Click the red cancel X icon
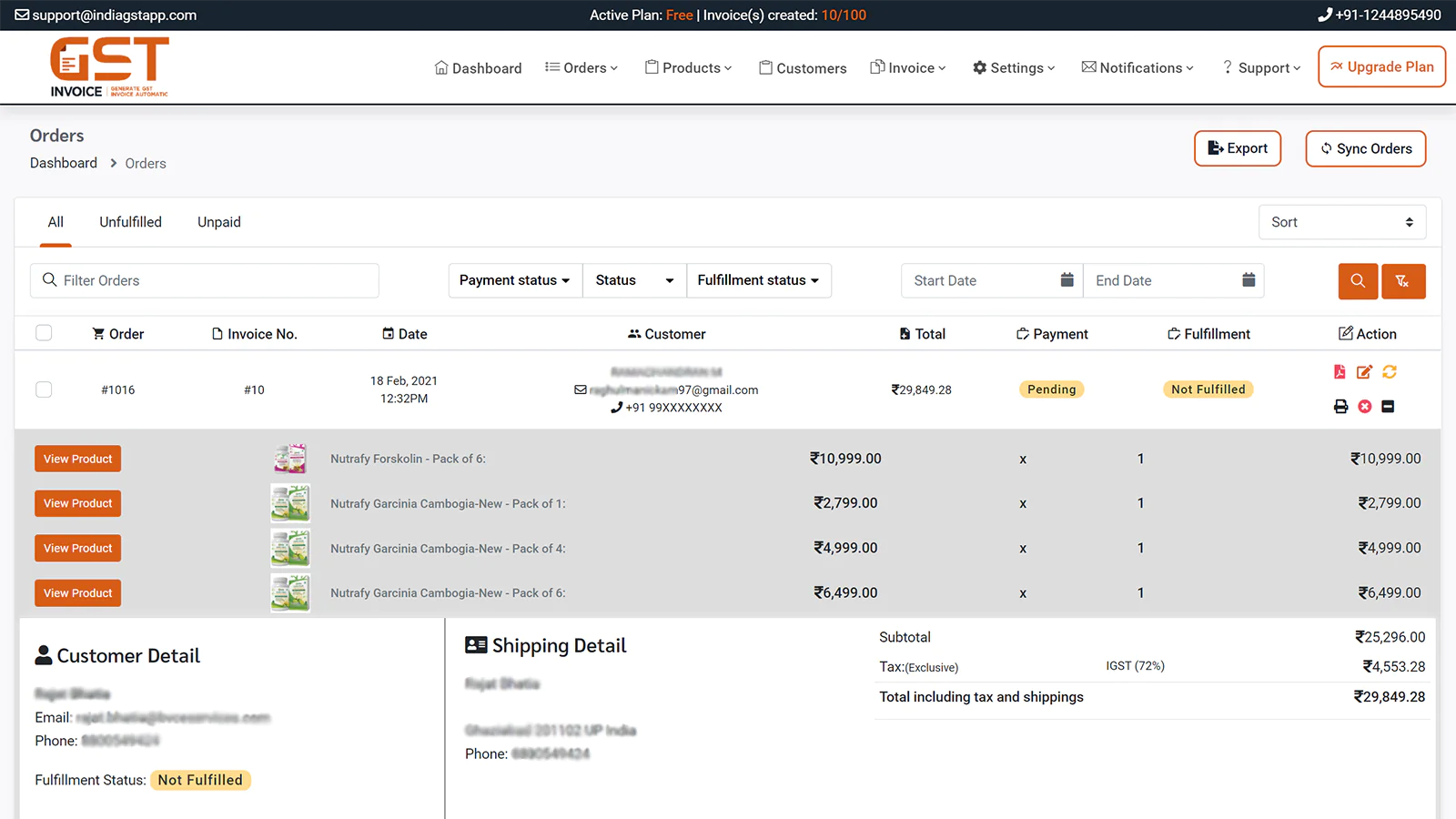The width and height of the screenshot is (1456, 819). pos(1365,407)
